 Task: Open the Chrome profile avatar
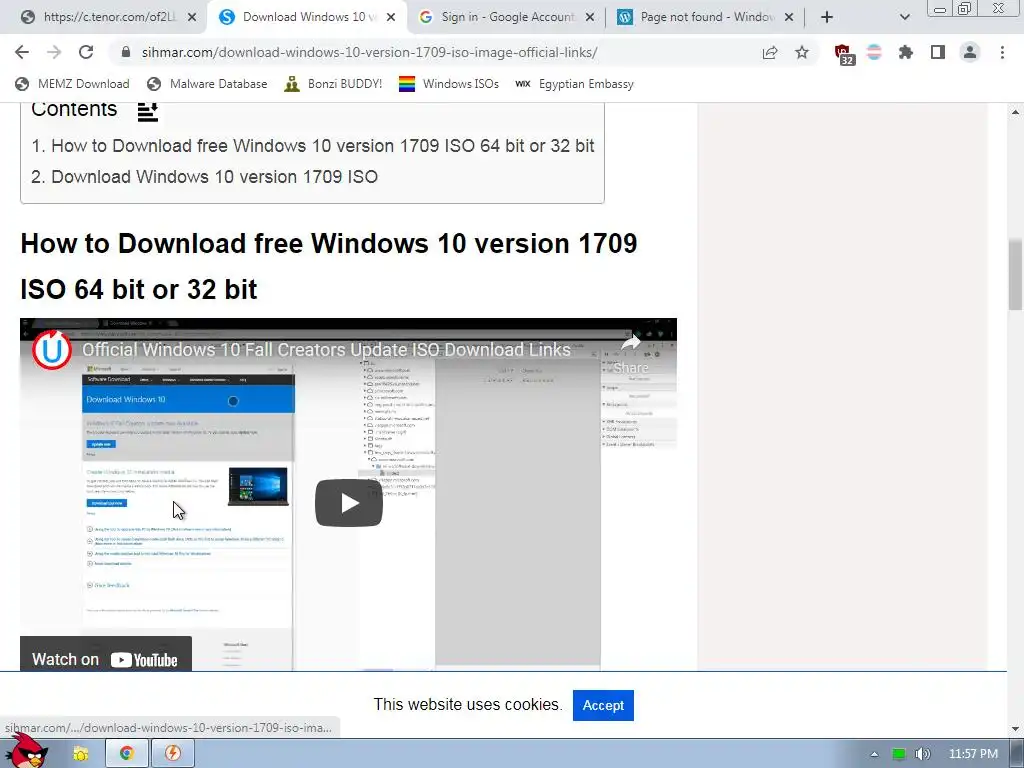click(970, 52)
